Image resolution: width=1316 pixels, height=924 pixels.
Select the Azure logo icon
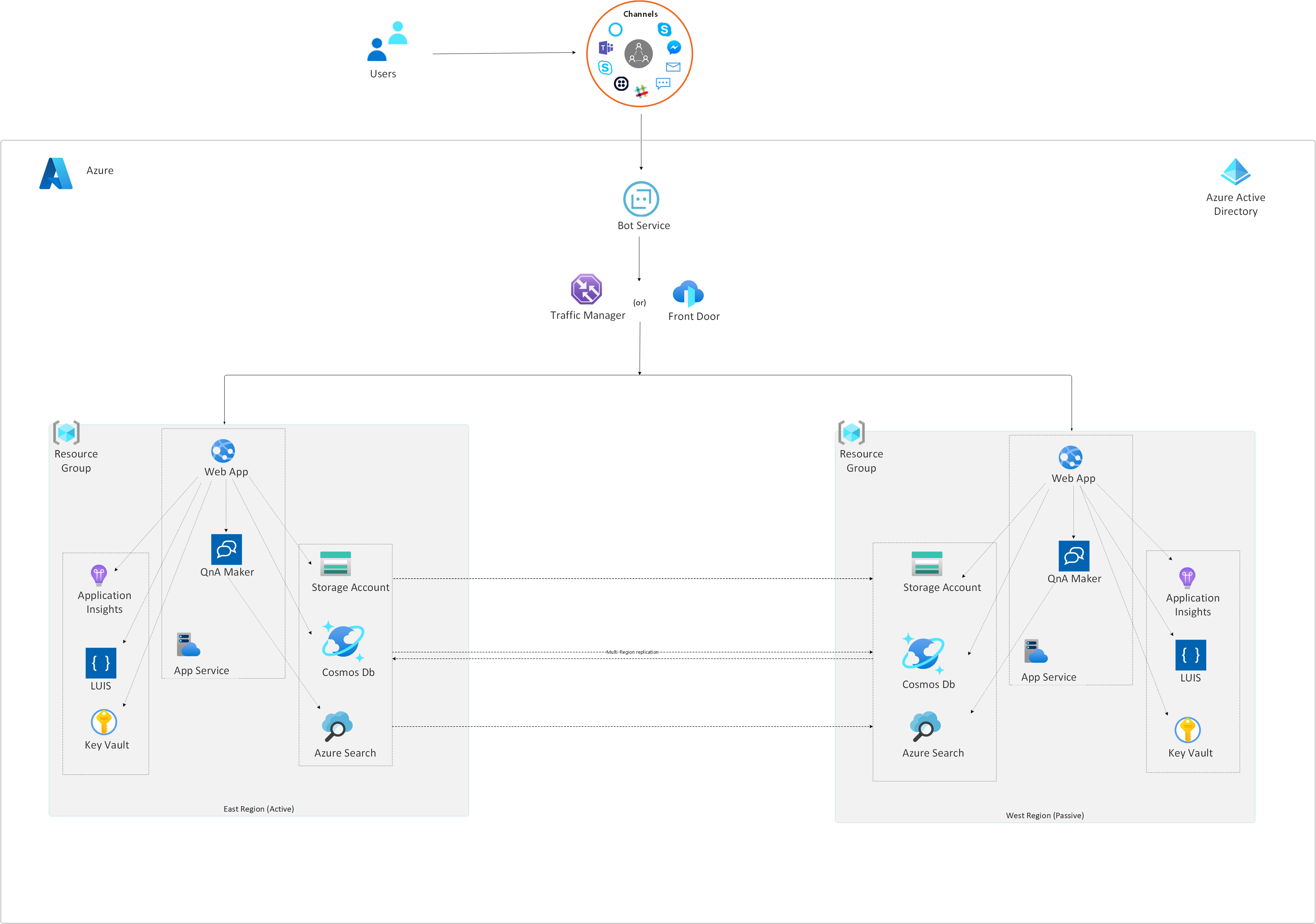(x=55, y=173)
